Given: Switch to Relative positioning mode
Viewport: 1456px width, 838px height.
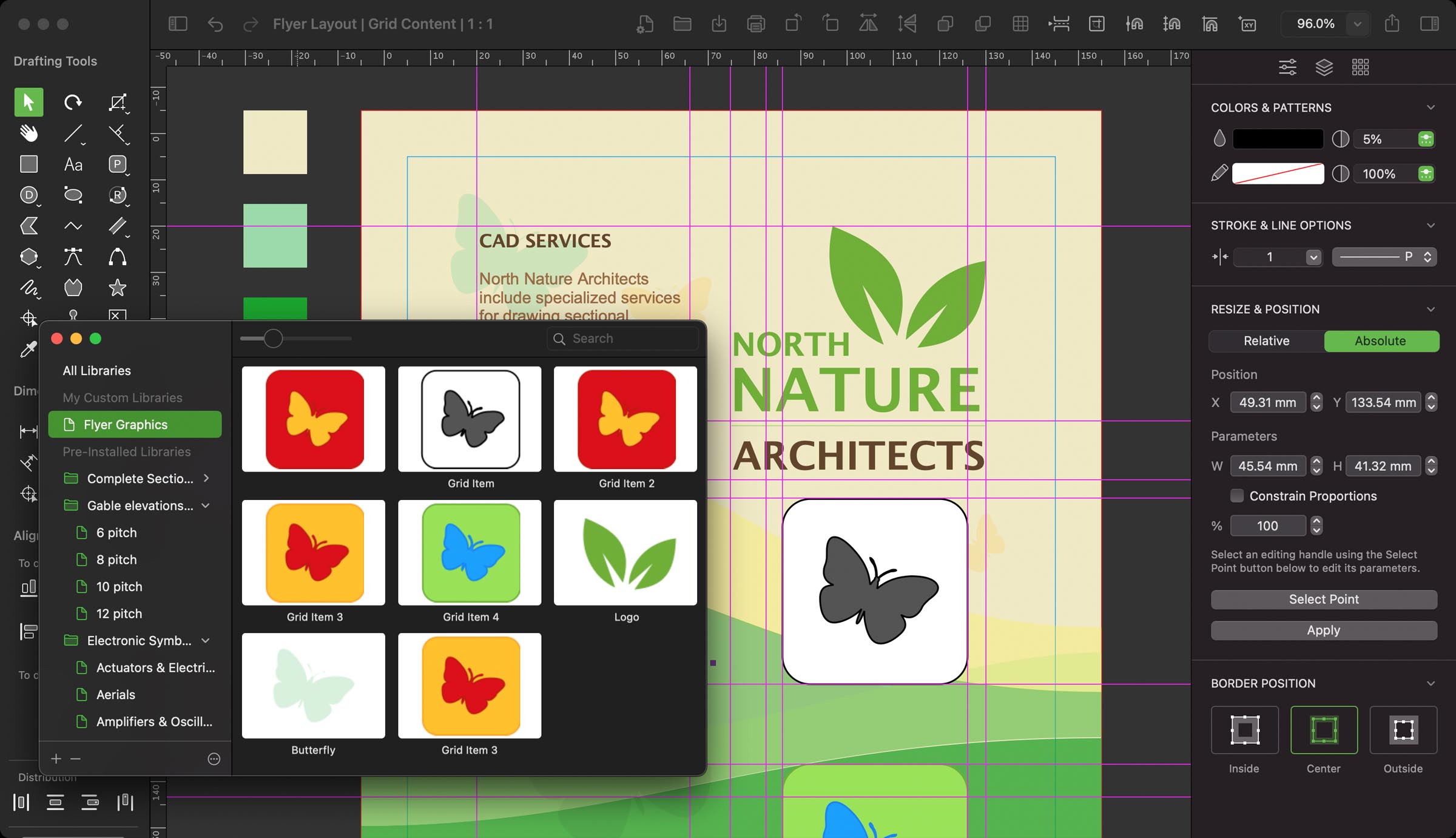Looking at the screenshot, I should point(1266,341).
